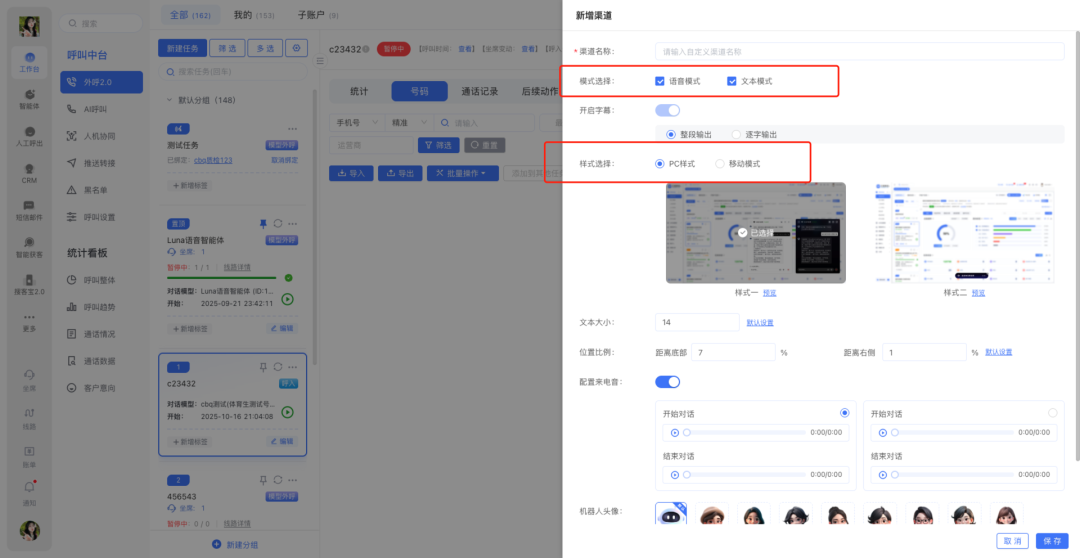Open the three-dot menu on 测试任务 card
This screenshot has height=558, width=1080.
[x=292, y=129]
